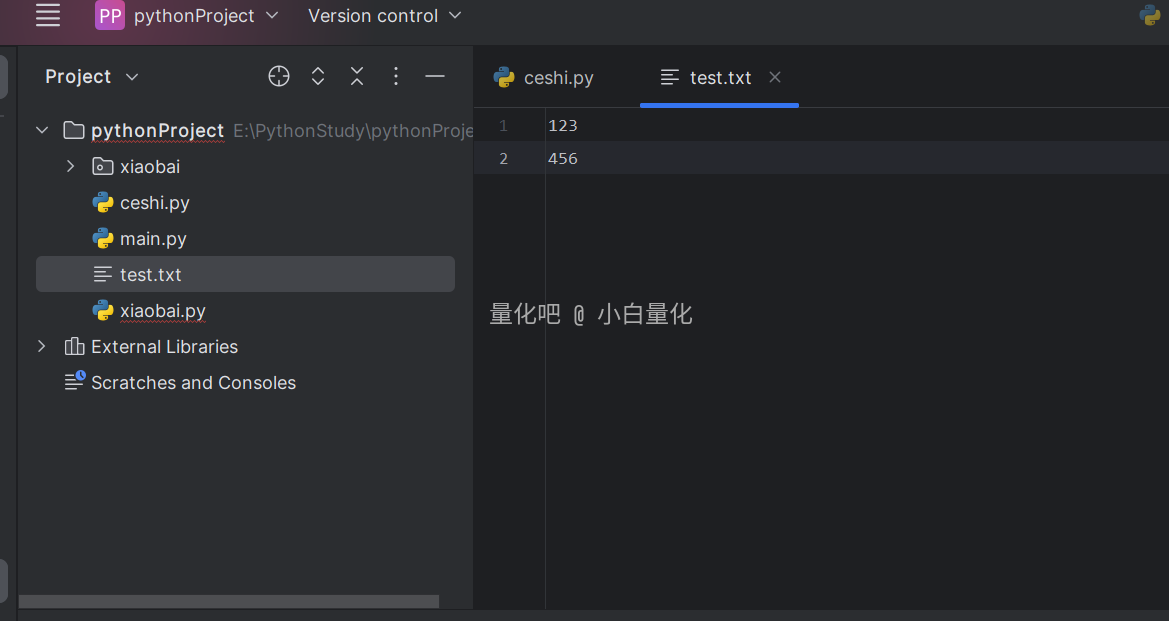The width and height of the screenshot is (1169, 621).
Task: Select xiaobai.py in the project tree
Action: (x=162, y=311)
